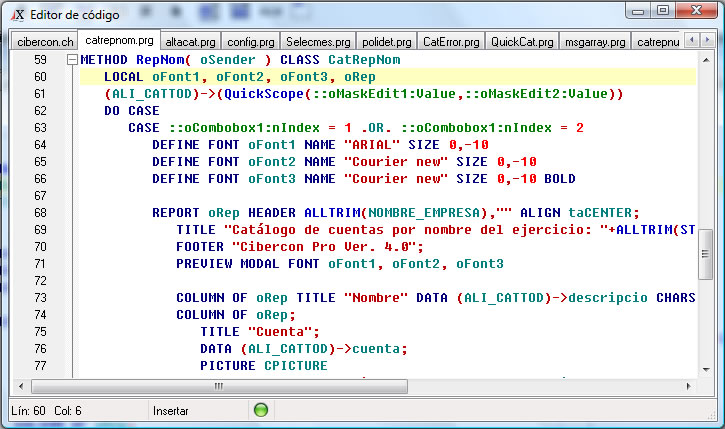
Task: Open the polidet.prg tab
Action: coord(387,42)
